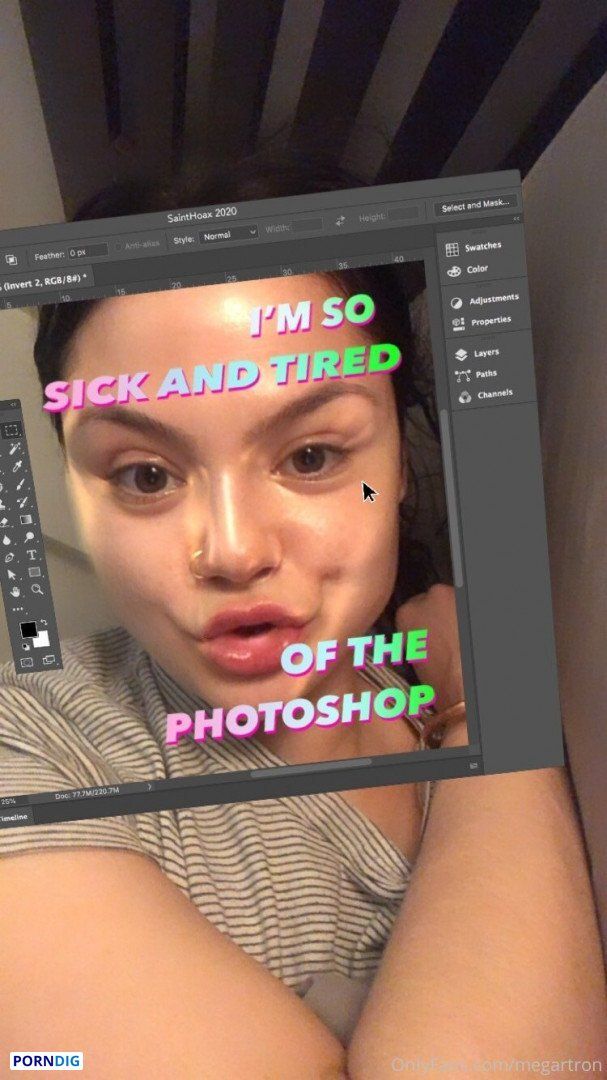Toggle Quick Mask mode
This screenshot has width=607, height=1080.
pyautogui.click(x=26, y=663)
